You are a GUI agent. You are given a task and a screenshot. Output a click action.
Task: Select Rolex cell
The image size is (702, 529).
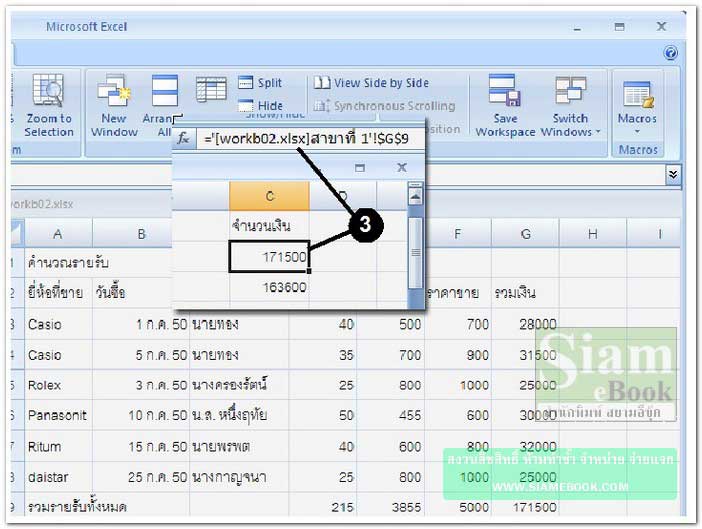point(58,385)
